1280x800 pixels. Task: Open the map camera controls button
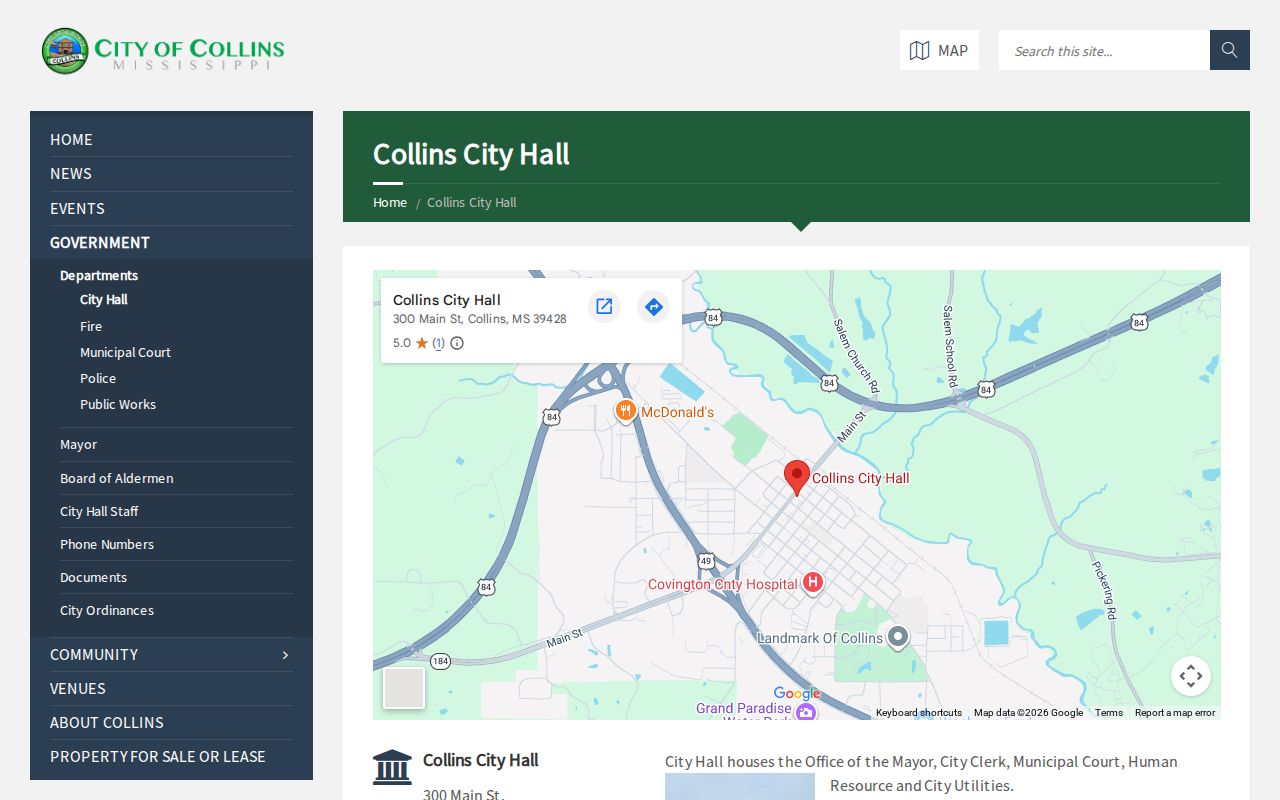[1190, 676]
